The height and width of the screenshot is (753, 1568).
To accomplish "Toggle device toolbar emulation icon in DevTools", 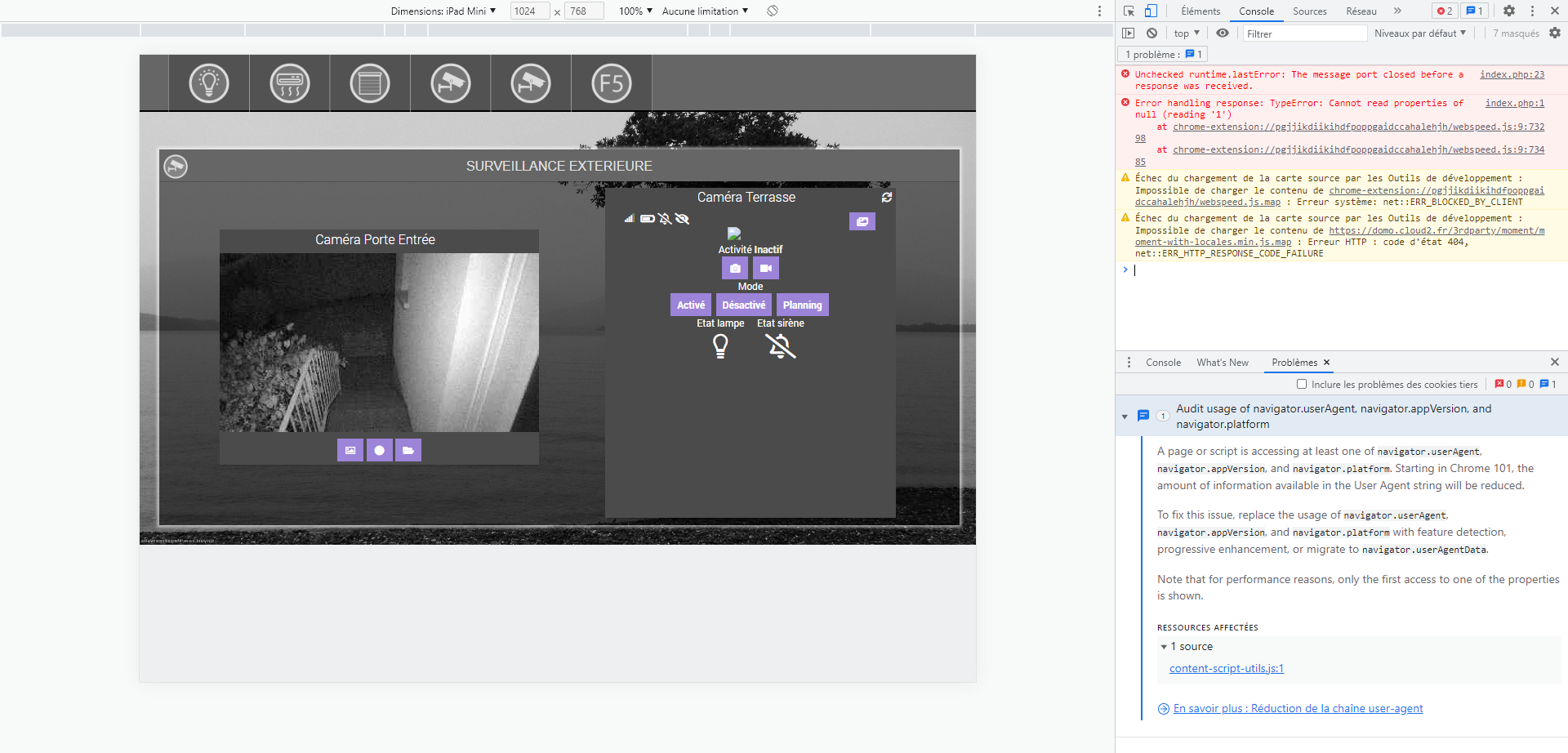I will [x=1151, y=11].
